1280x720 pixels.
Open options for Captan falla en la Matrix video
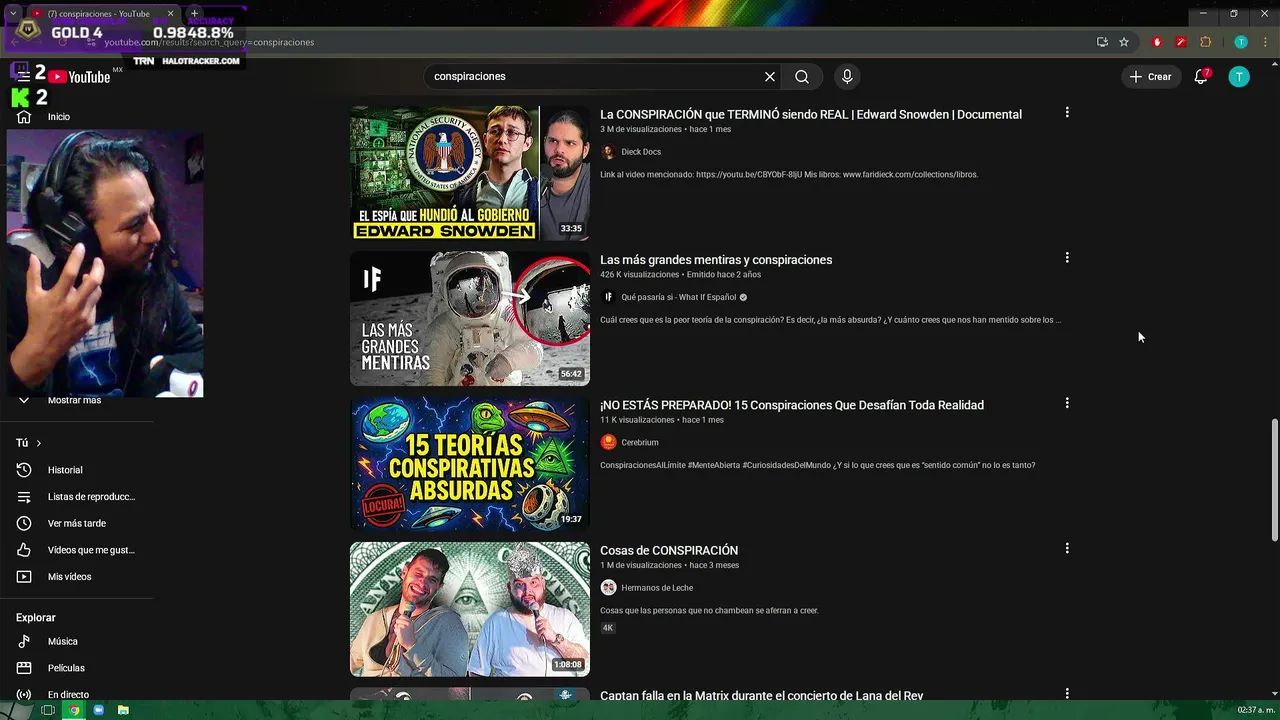[1067, 693]
